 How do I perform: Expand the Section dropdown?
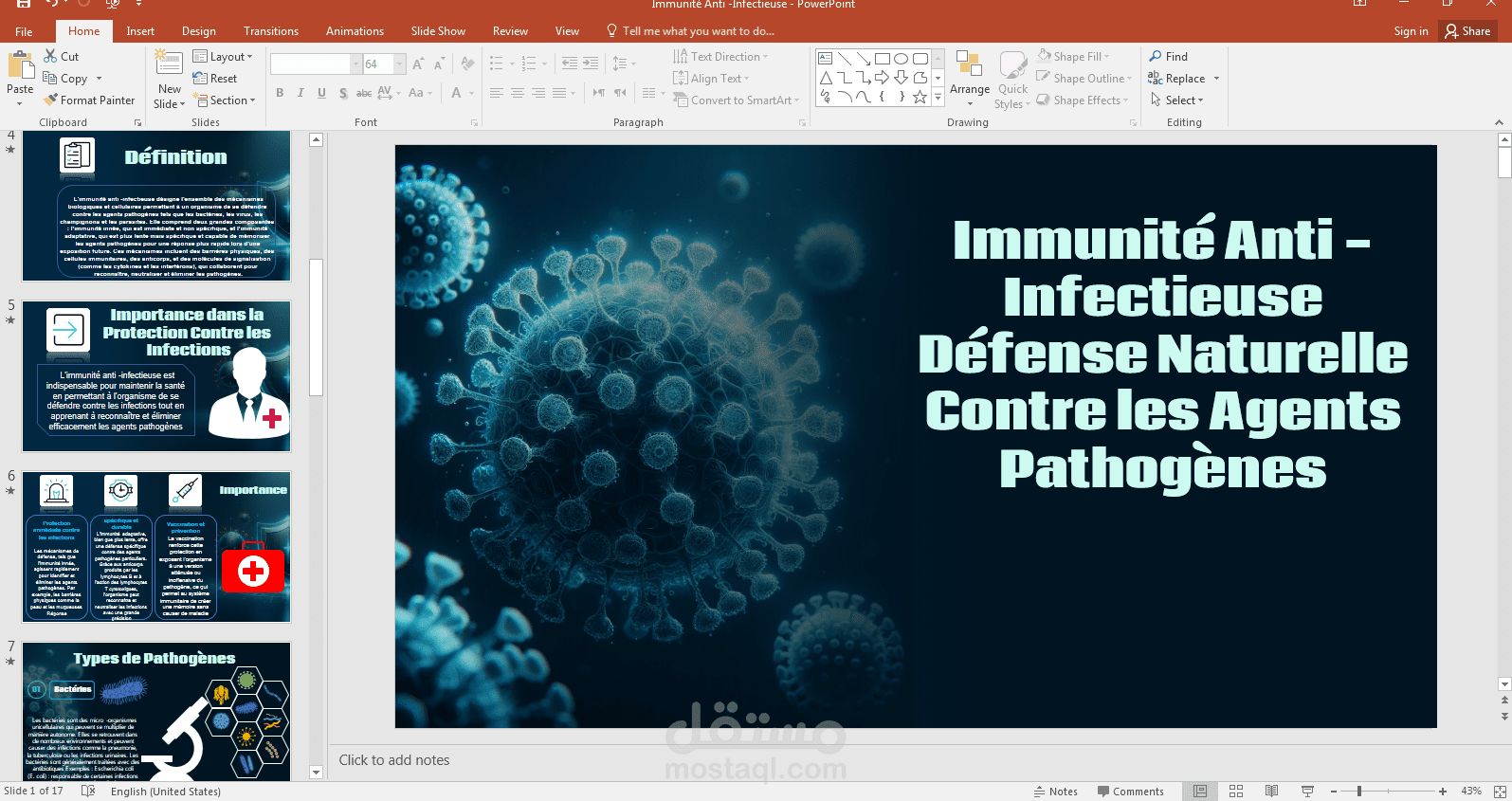pos(225,100)
